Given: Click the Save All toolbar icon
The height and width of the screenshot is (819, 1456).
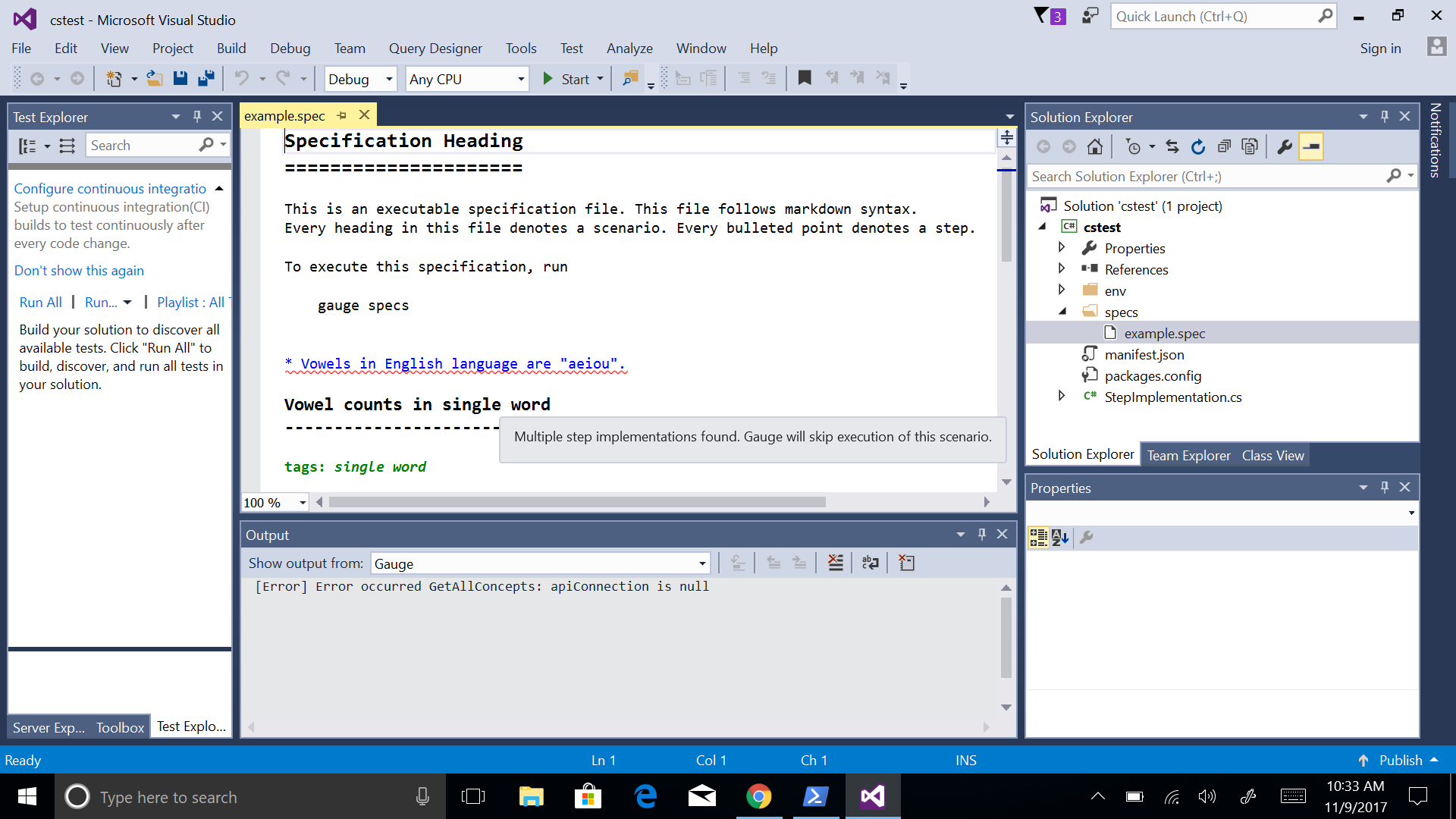Looking at the screenshot, I should pyautogui.click(x=206, y=78).
